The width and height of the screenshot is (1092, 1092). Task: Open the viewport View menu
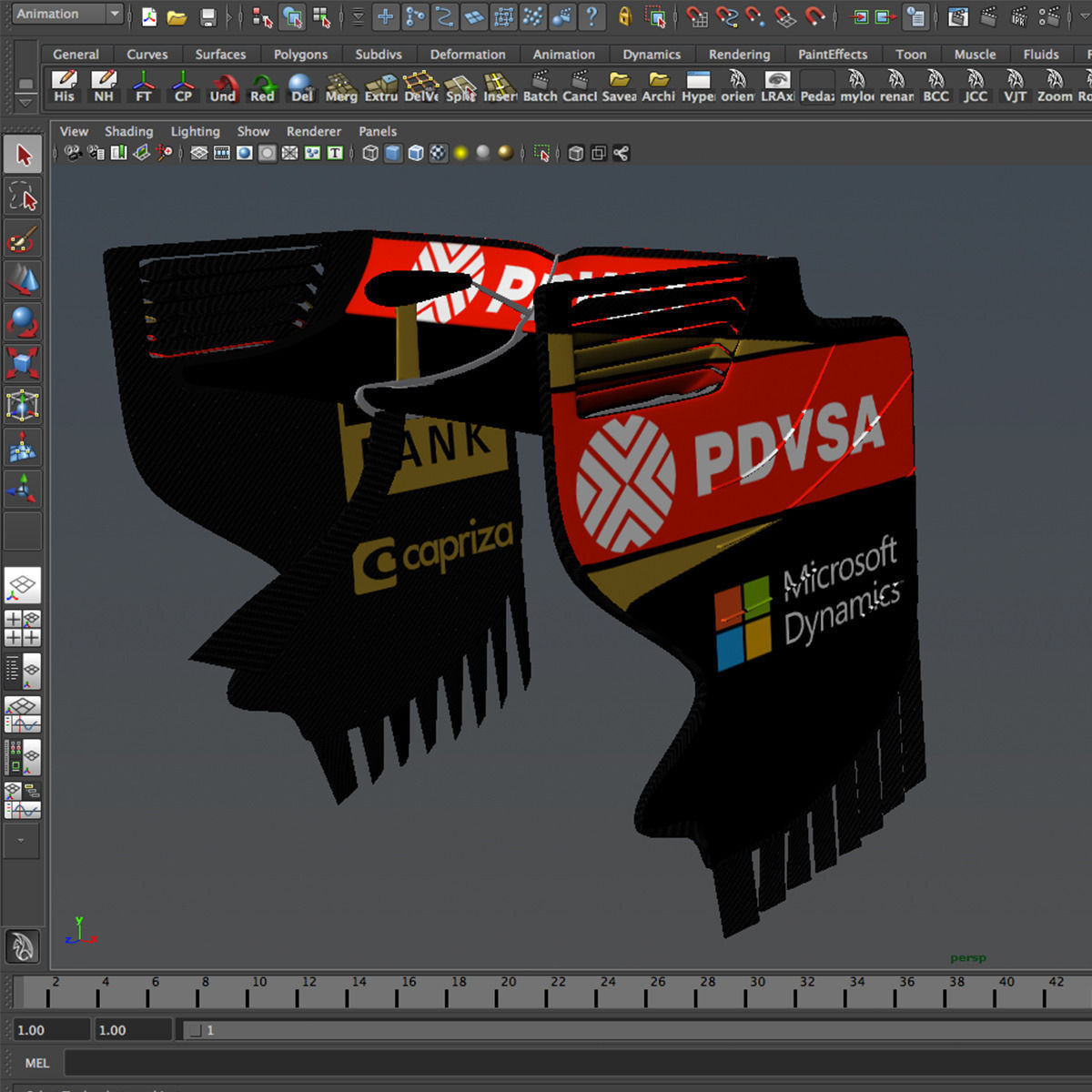[74, 131]
